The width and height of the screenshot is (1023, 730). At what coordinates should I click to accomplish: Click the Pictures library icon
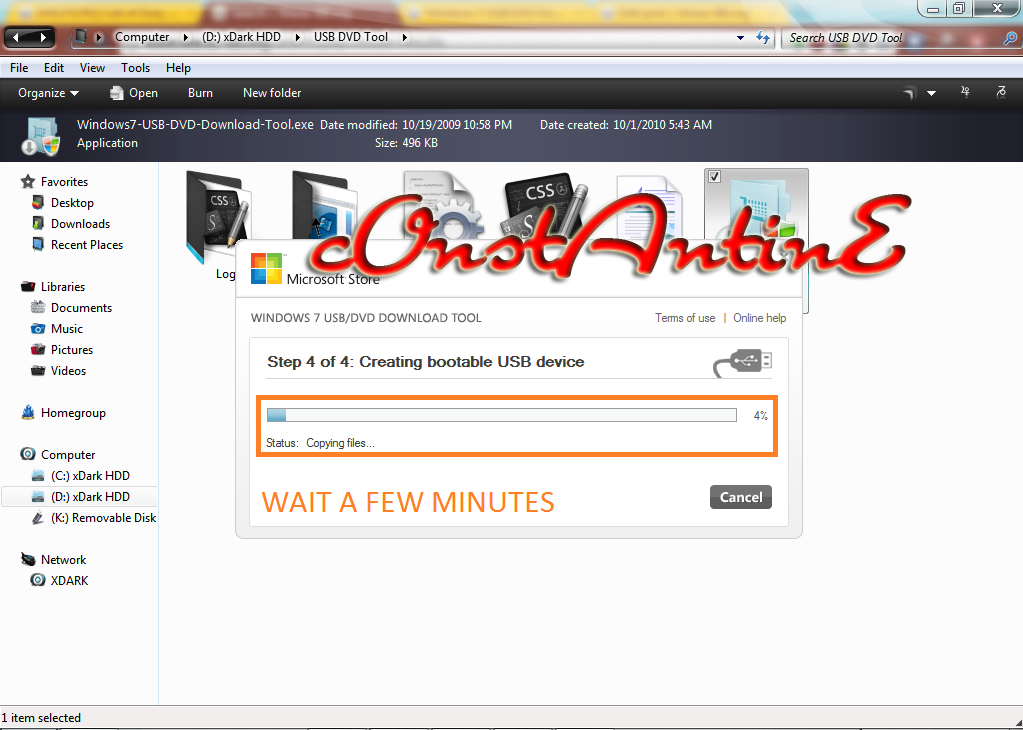coord(38,349)
